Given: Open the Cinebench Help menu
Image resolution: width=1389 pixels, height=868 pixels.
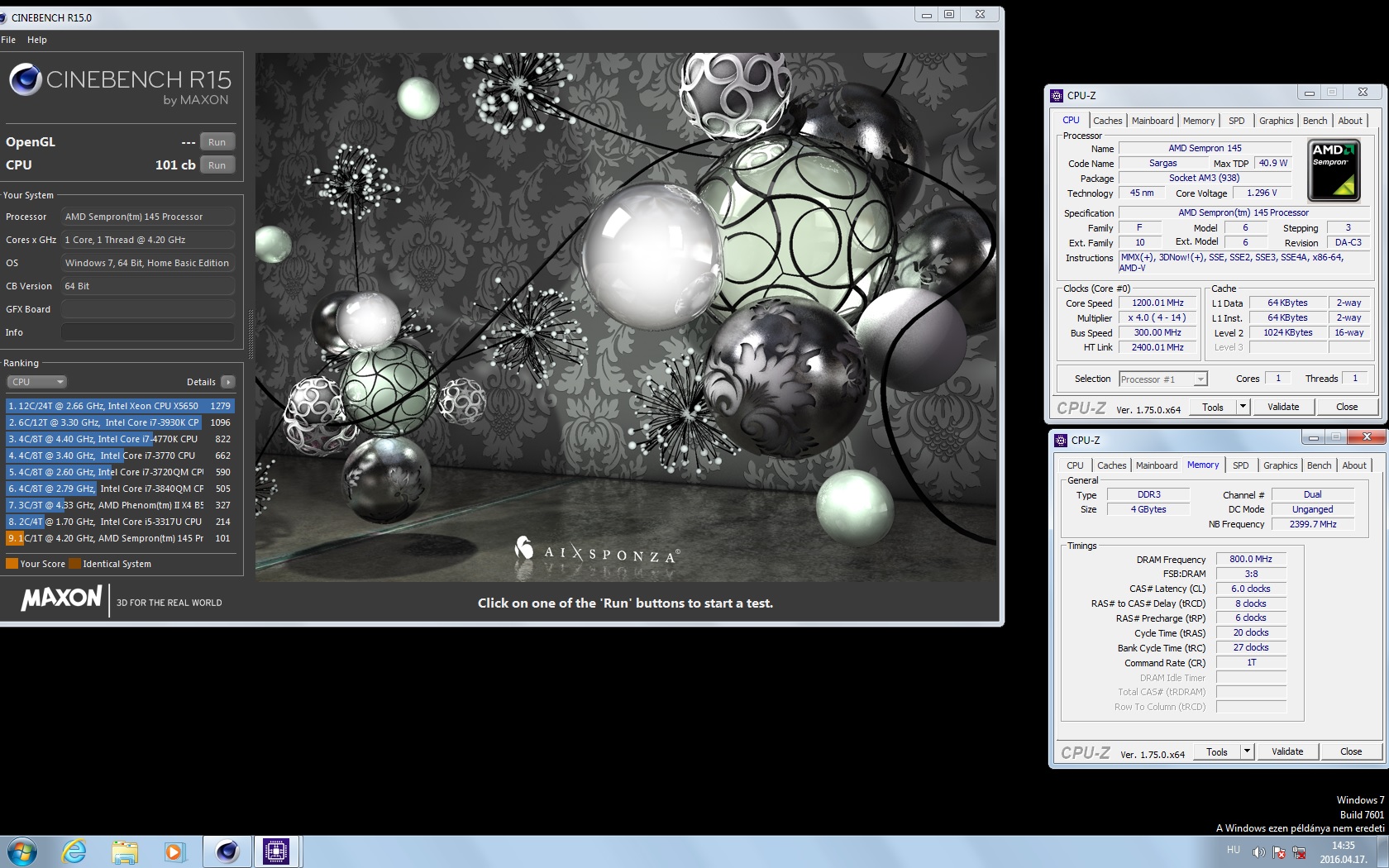Looking at the screenshot, I should click(36, 40).
